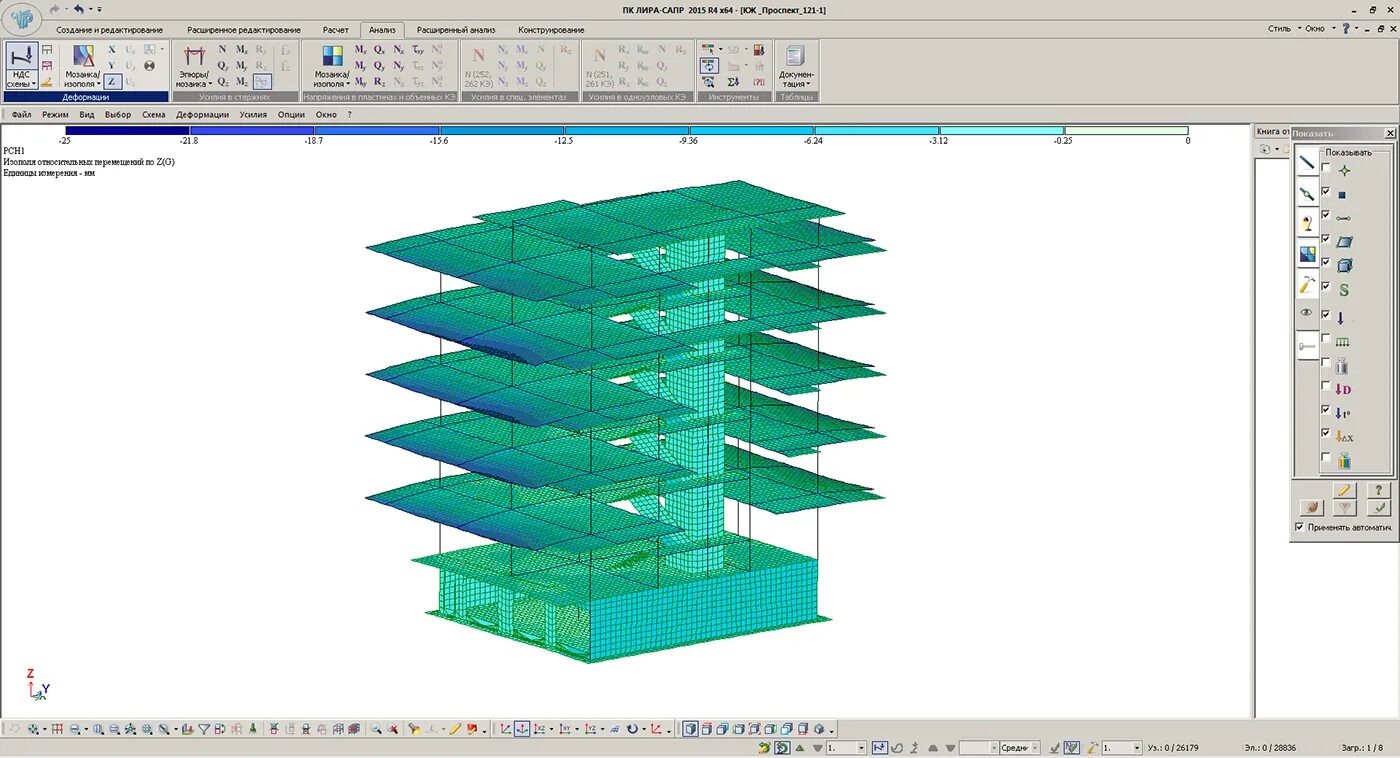Show Qx in plate stresses group

pyautogui.click(x=379, y=49)
